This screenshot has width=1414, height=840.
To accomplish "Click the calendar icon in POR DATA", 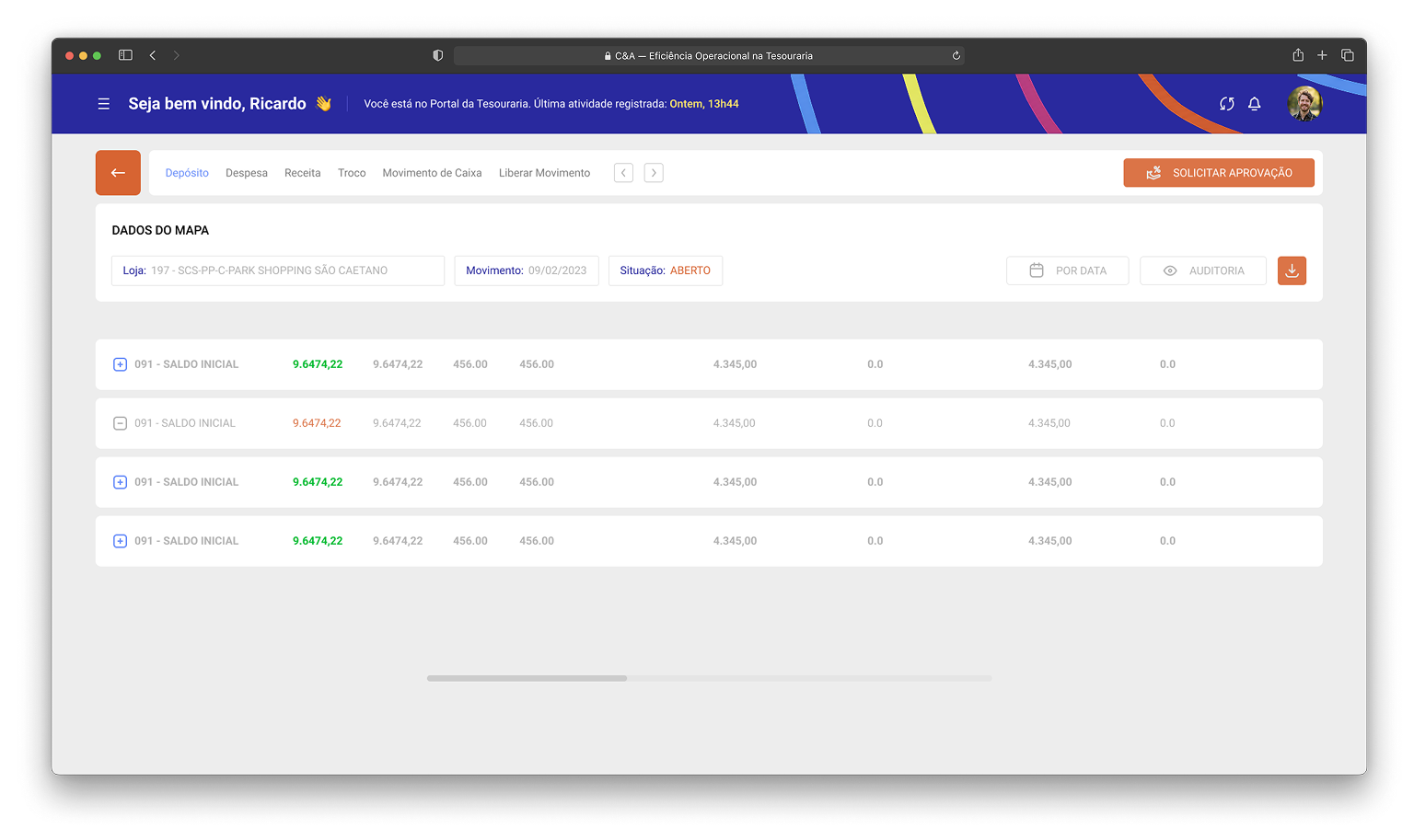I will coord(1037,270).
